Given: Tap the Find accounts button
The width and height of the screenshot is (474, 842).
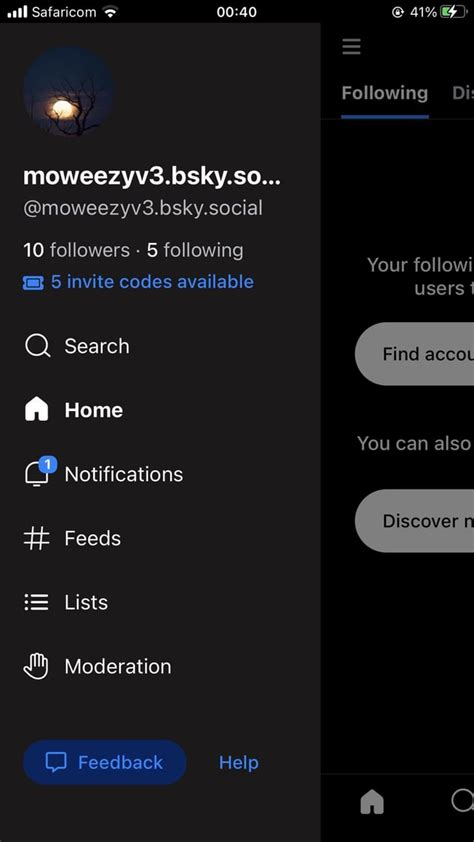Looking at the screenshot, I should (x=414, y=354).
